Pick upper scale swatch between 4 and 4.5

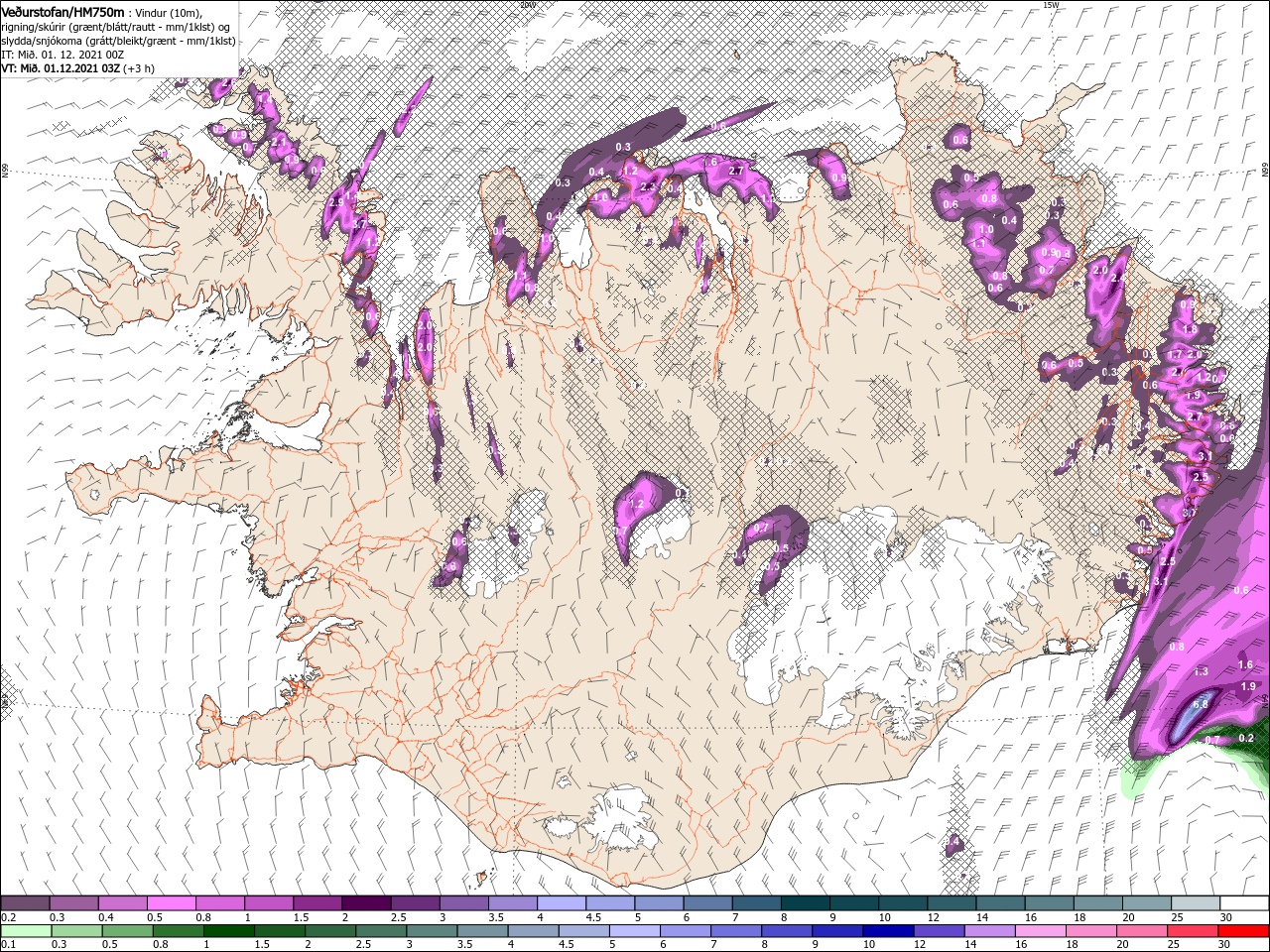coord(562,903)
